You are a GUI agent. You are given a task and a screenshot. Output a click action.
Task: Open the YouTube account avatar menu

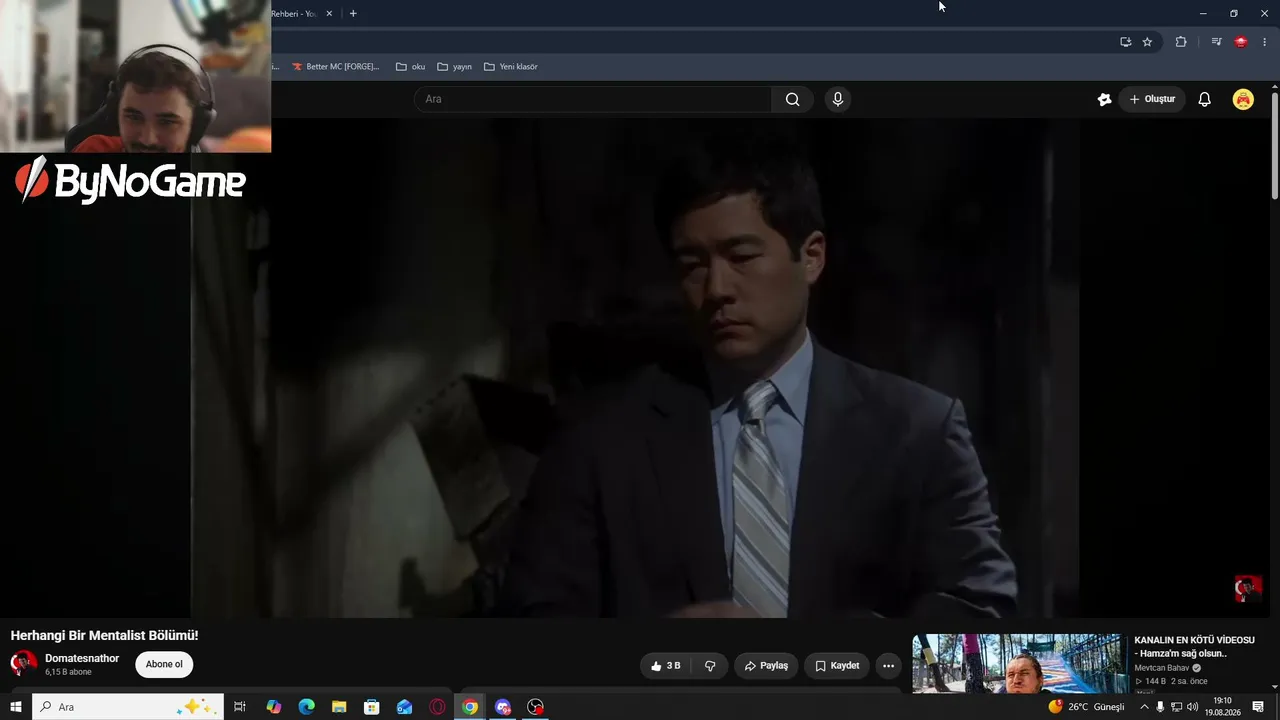point(1243,99)
